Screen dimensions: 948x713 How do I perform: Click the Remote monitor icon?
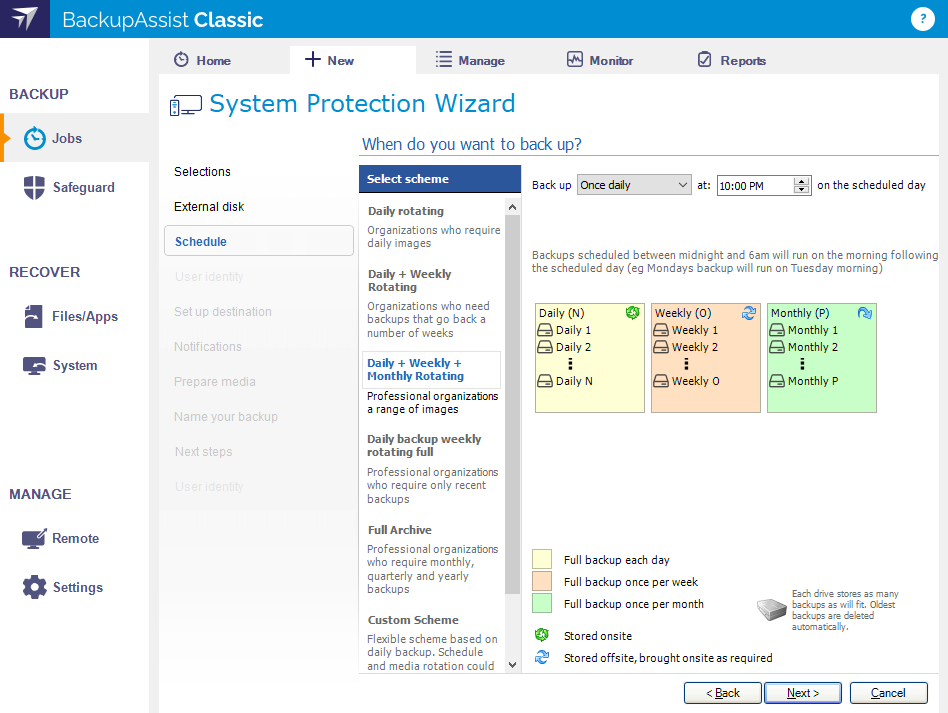point(34,538)
